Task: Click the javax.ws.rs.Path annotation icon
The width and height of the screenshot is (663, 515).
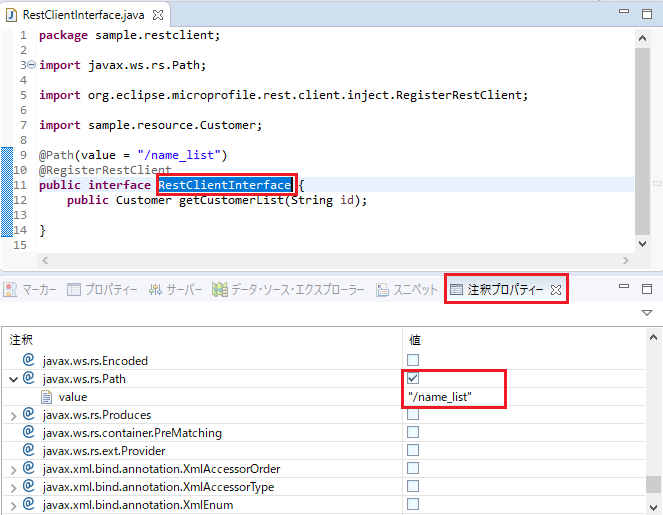Action: [28, 378]
